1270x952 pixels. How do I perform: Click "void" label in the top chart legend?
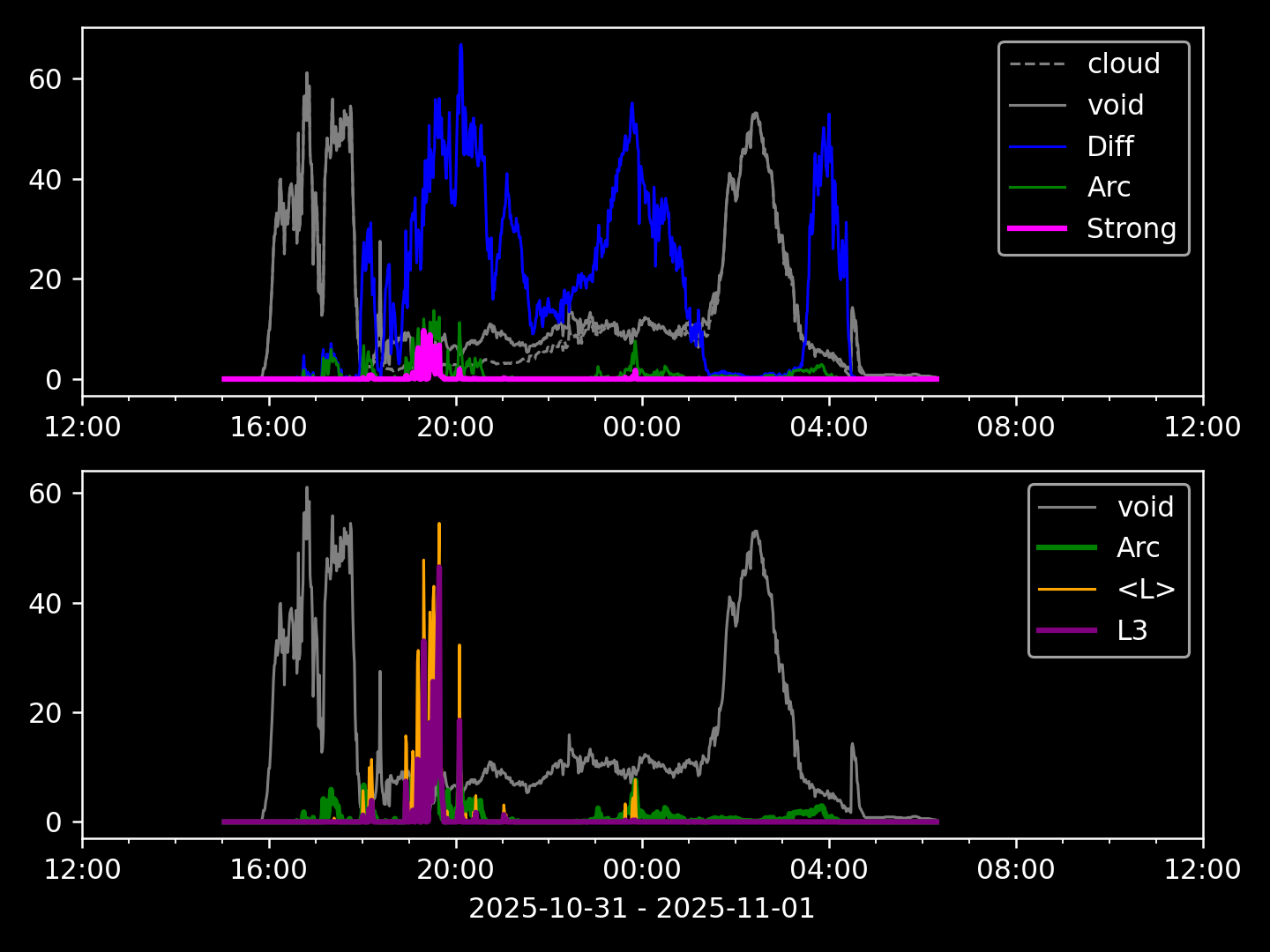[1115, 105]
